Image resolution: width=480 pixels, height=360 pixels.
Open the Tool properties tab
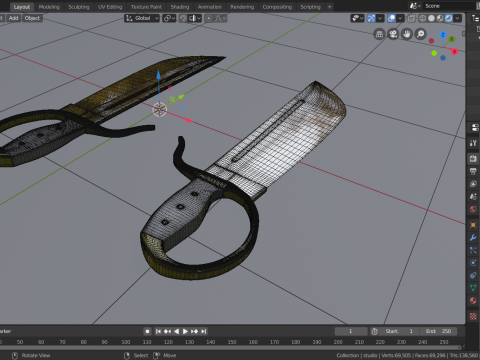473,143
